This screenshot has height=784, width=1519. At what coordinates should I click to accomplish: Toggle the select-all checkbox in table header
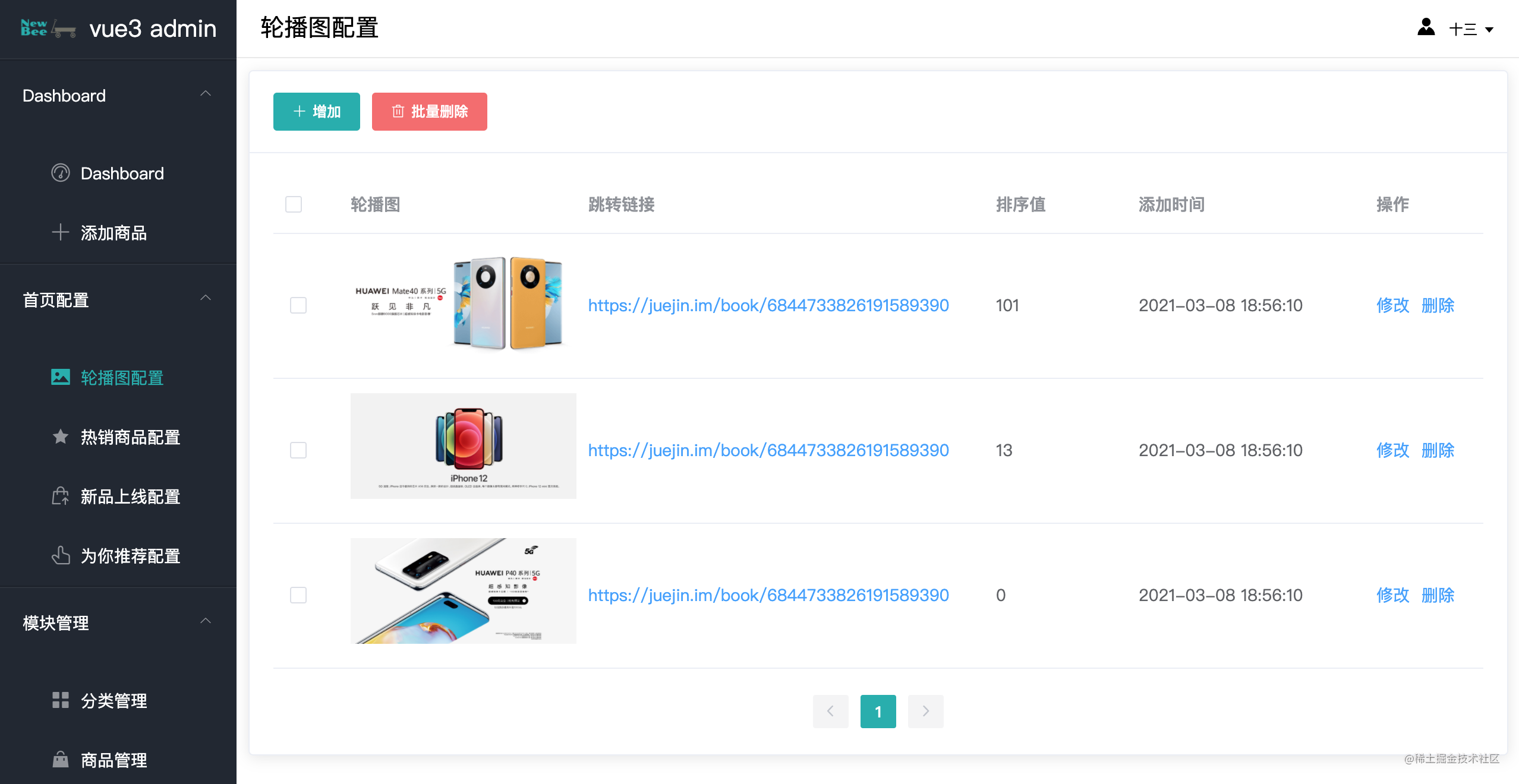coord(294,204)
